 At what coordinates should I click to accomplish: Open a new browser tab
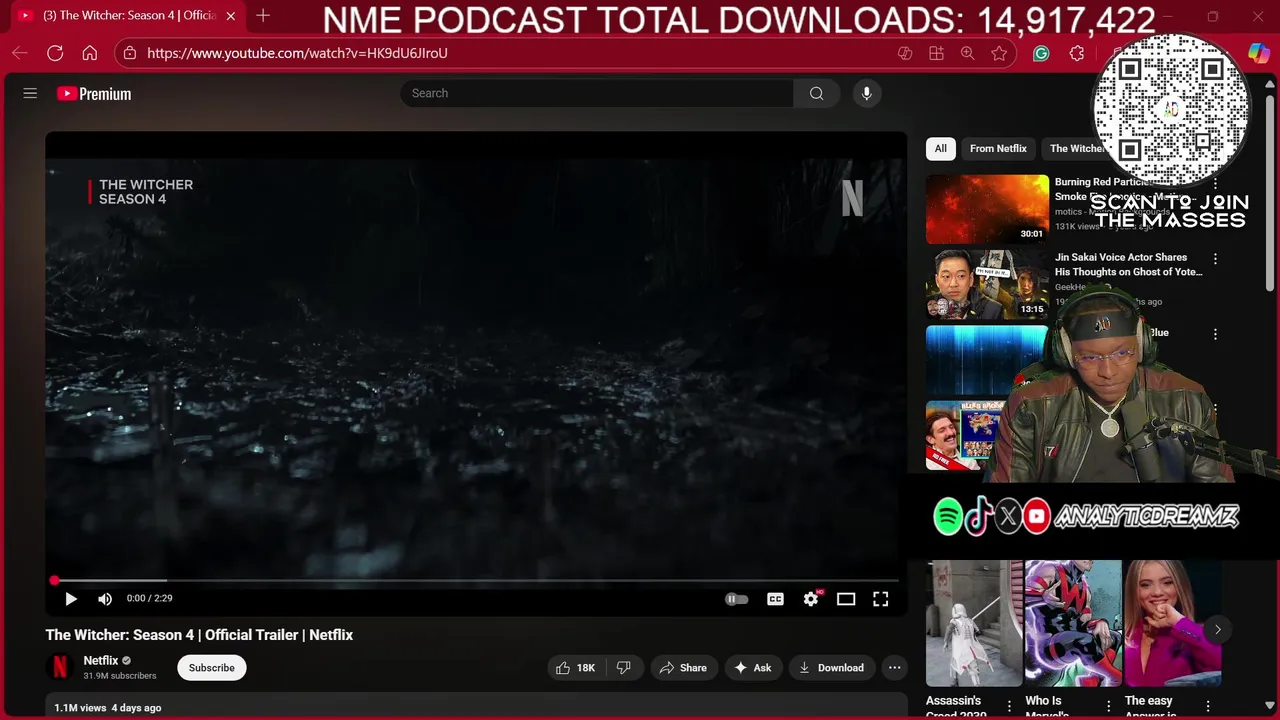click(x=263, y=16)
